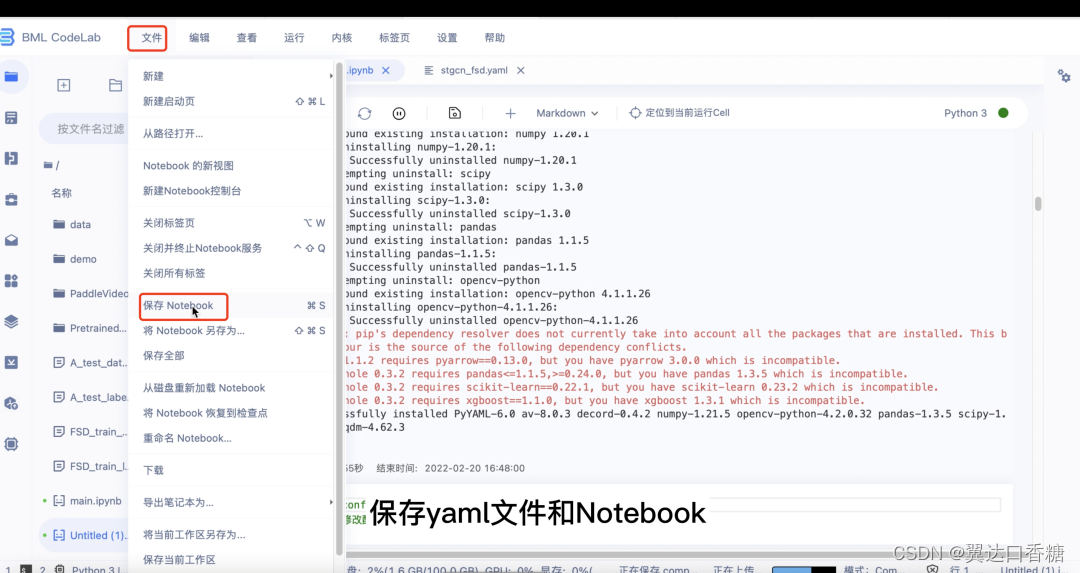Screen dimensions: 1080x573
Task: Choose 将 Notebook 恢复到检查点 entry
Action: [x=231, y=413]
